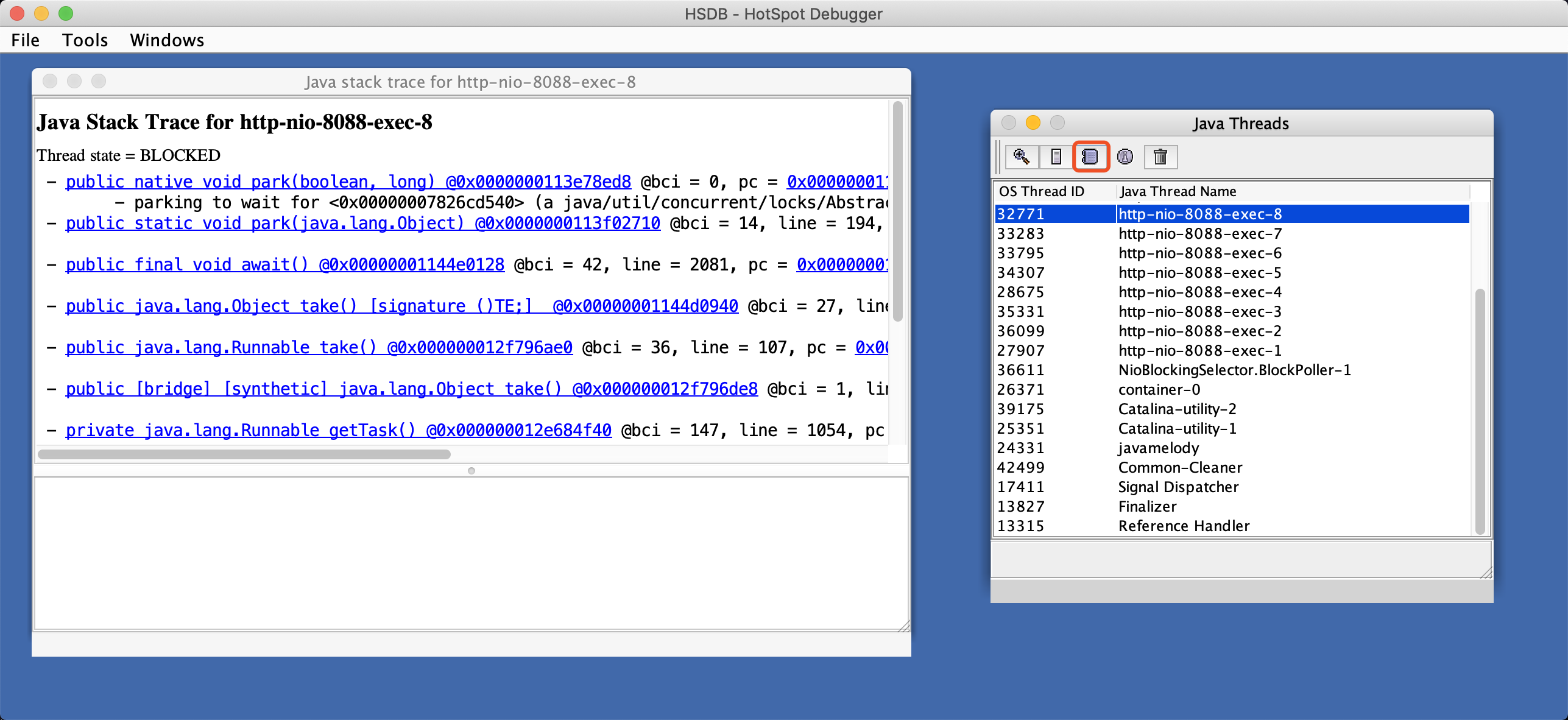Click stack trace window resize corner grip
The height and width of the screenshot is (720, 1568).
(x=905, y=626)
